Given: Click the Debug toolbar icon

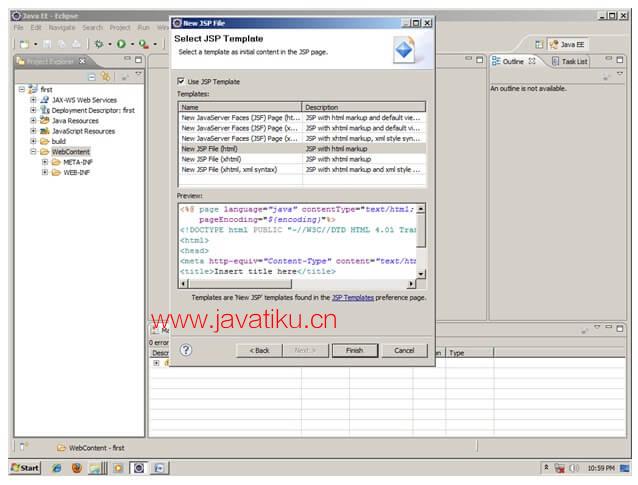Looking at the screenshot, I should 99,44.
